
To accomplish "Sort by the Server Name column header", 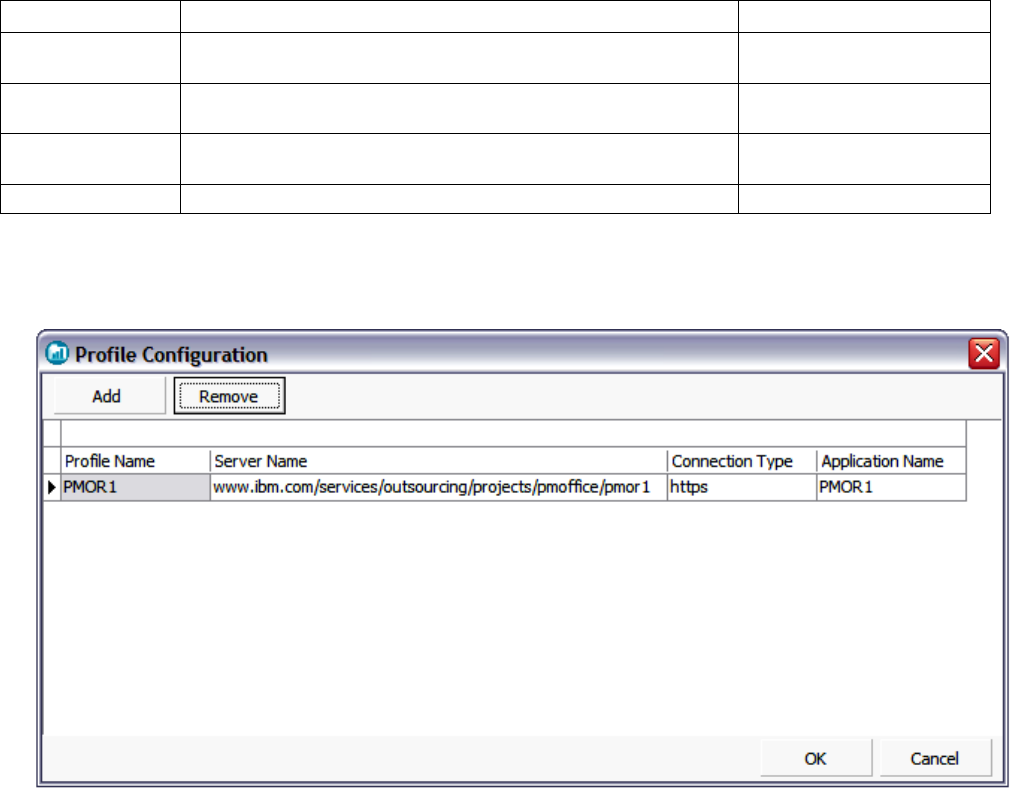I will (439, 461).
